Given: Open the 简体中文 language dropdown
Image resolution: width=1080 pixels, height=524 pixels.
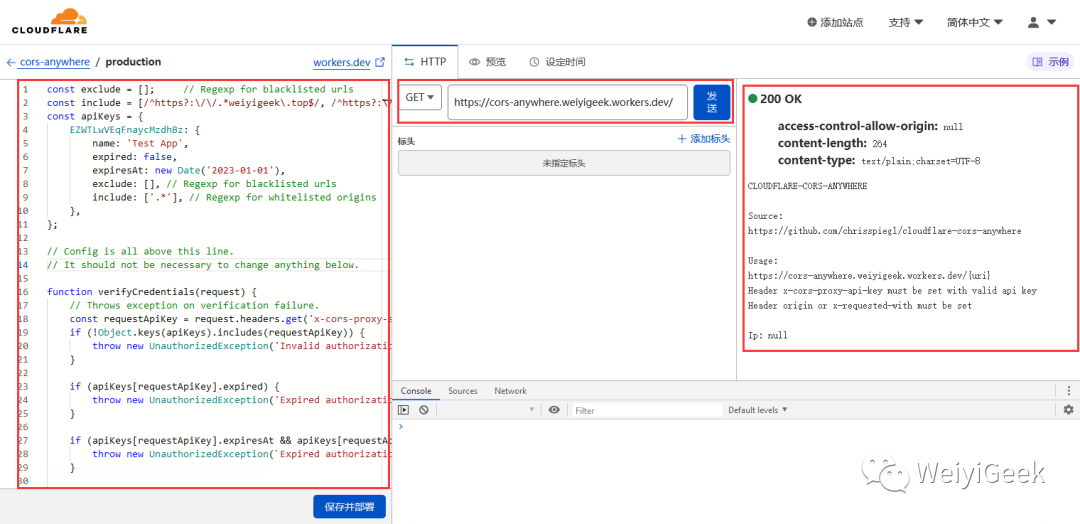Looking at the screenshot, I should [975, 22].
